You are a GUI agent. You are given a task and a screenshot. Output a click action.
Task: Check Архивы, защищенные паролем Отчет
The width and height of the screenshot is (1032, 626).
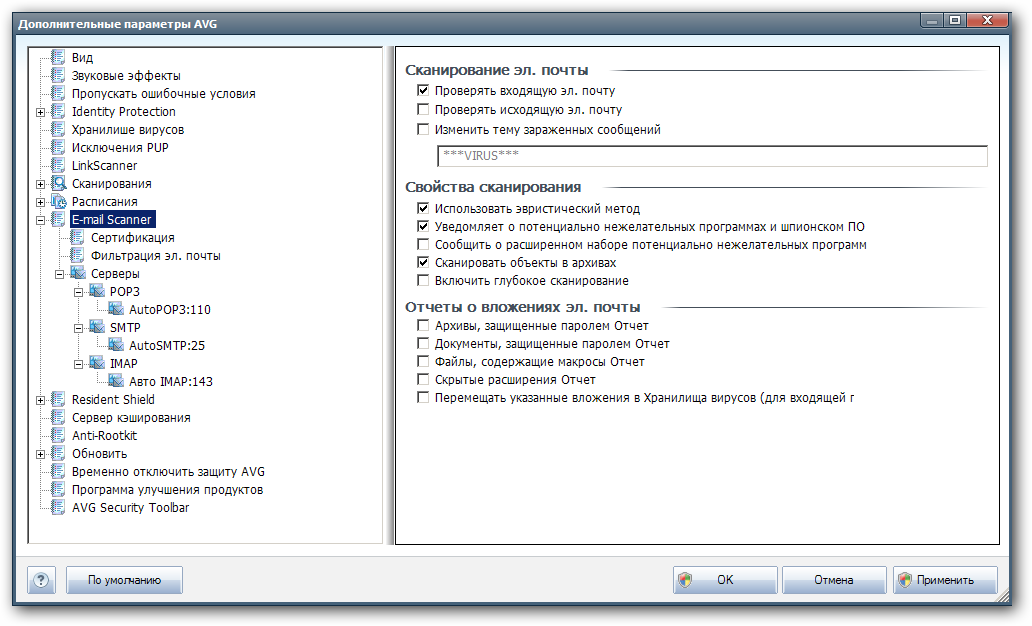pyautogui.click(x=423, y=325)
